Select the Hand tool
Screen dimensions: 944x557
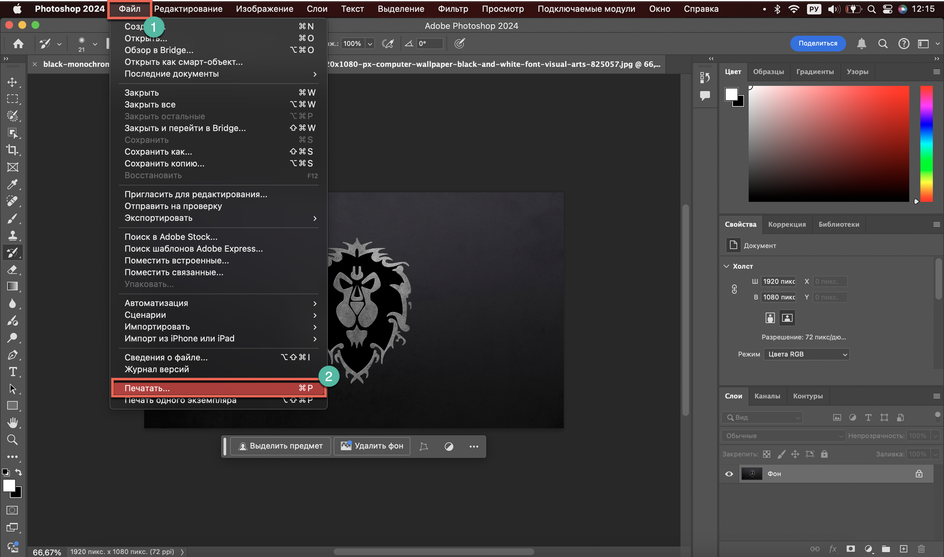coord(12,423)
